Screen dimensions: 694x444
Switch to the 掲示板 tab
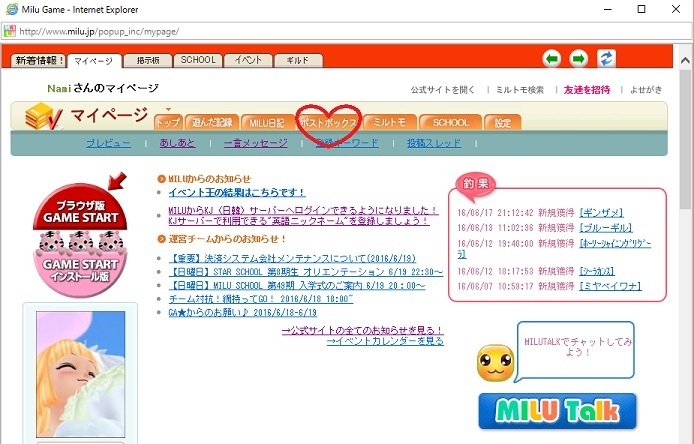click(x=148, y=60)
